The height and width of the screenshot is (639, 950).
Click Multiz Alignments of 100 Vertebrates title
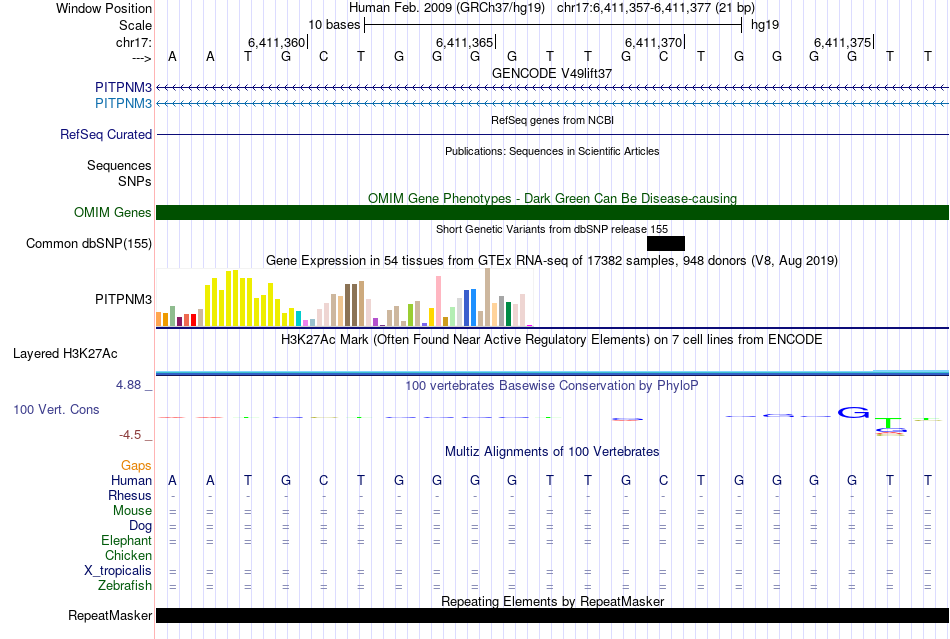(x=552, y=451)
